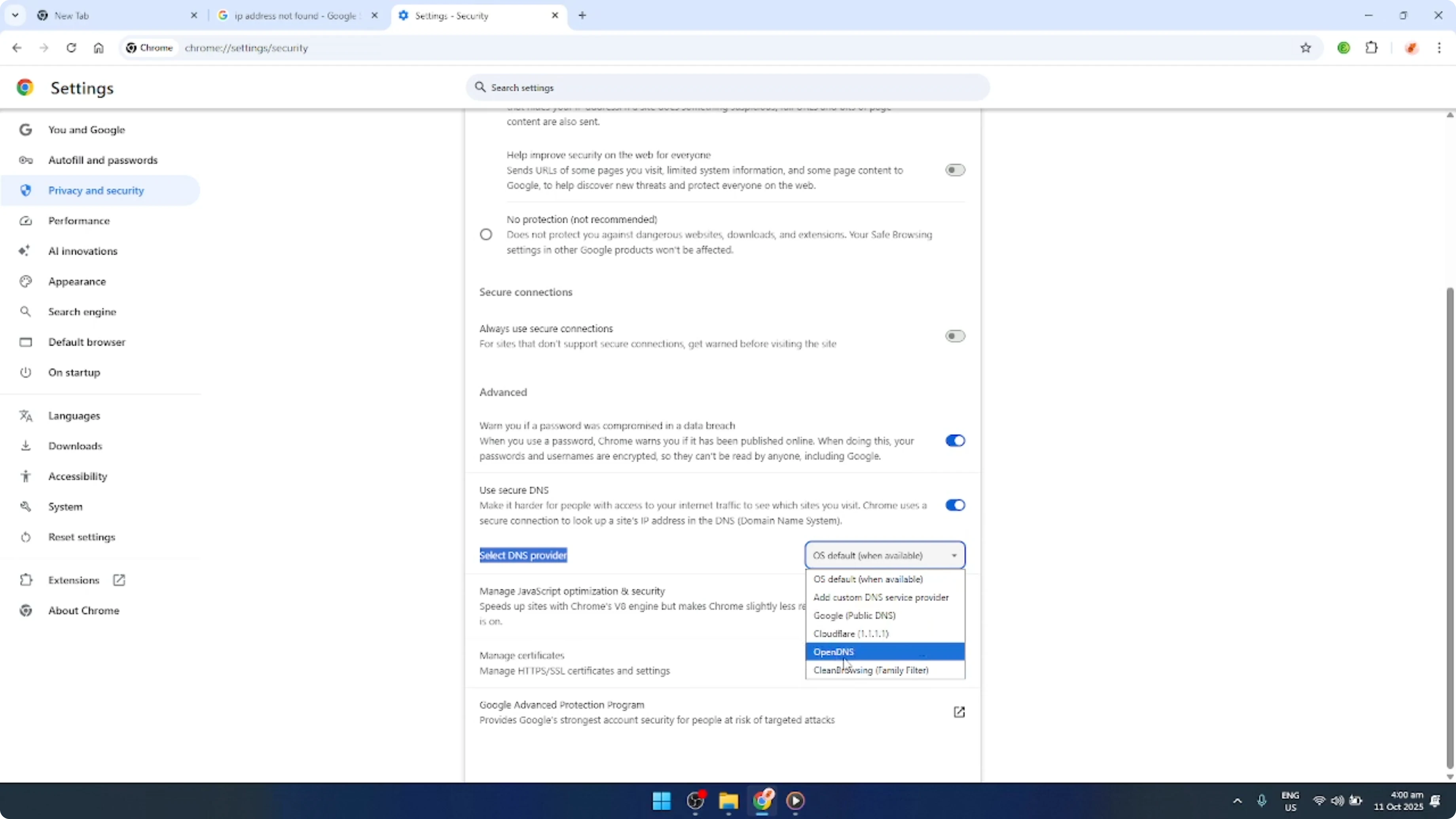The image size is (1456, 819).
Task: Open Autofill and passwords via its key icon
Action: (x=25, y=160)
